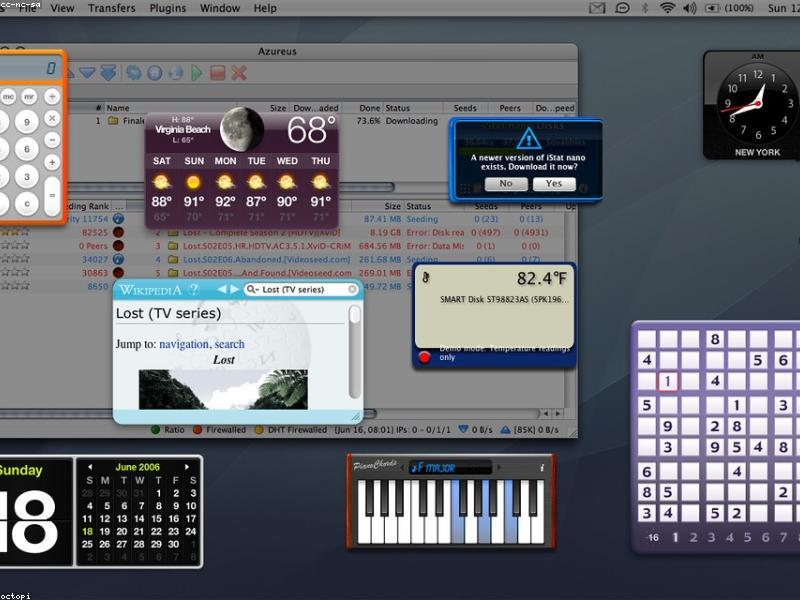
Task: Click the info 'i' icon on the PianoChords widget
Action: (x=541, y=466)
